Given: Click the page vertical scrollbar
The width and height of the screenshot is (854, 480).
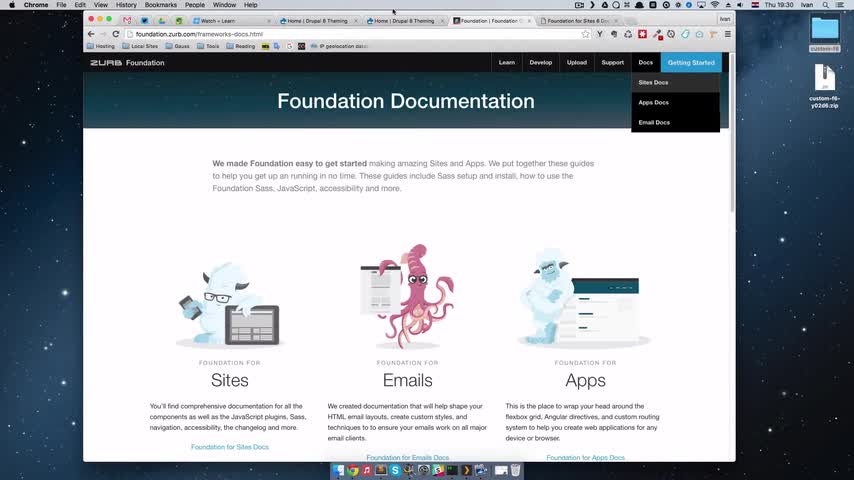Looking at the screenshot, I should (x=733, y=133).
